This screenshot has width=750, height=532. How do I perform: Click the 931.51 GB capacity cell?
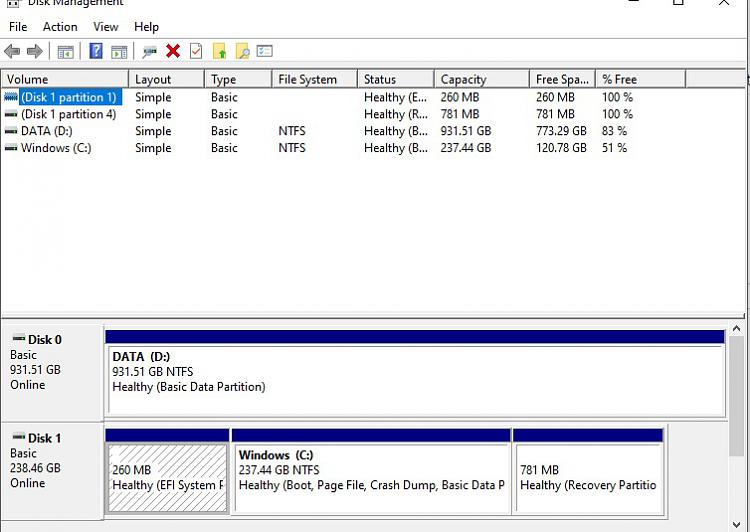tap(466, 131)
